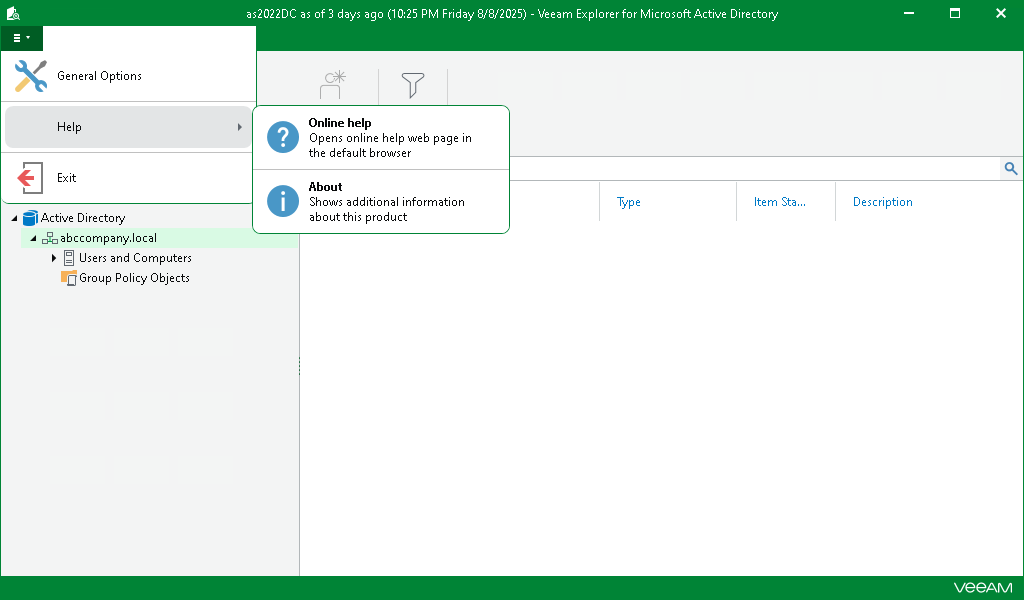Click the red Exit door icon
Screen dimensions: 1024x600
(x=29, y=177)
